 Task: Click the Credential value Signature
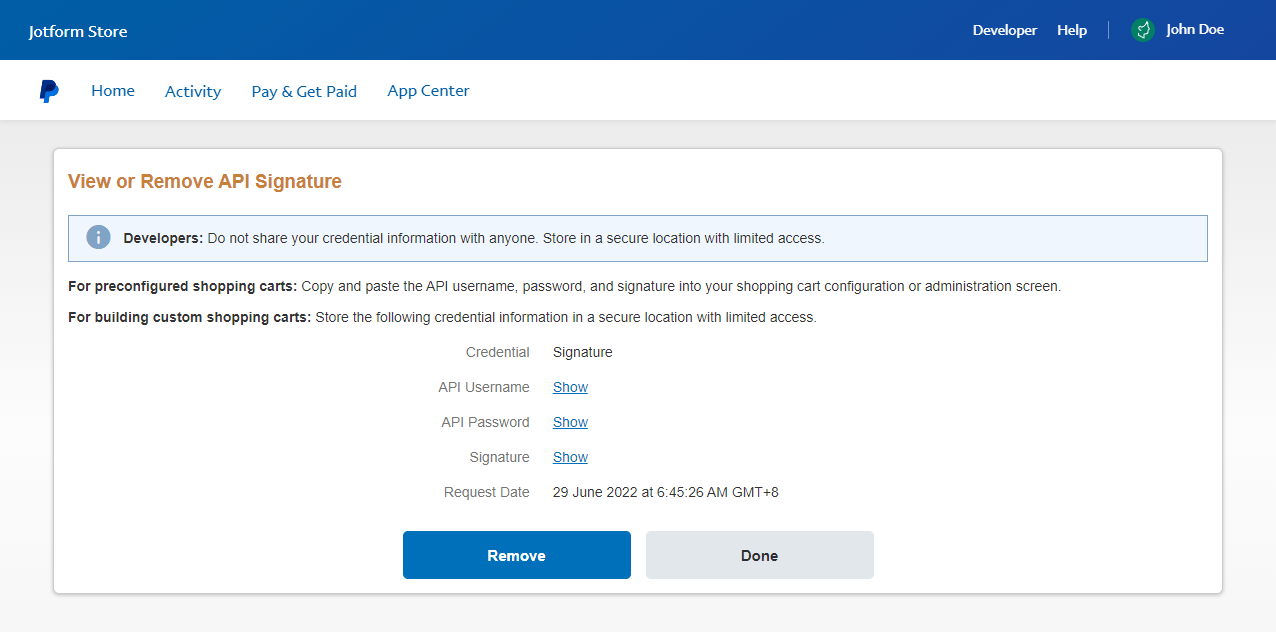[582, 352]
